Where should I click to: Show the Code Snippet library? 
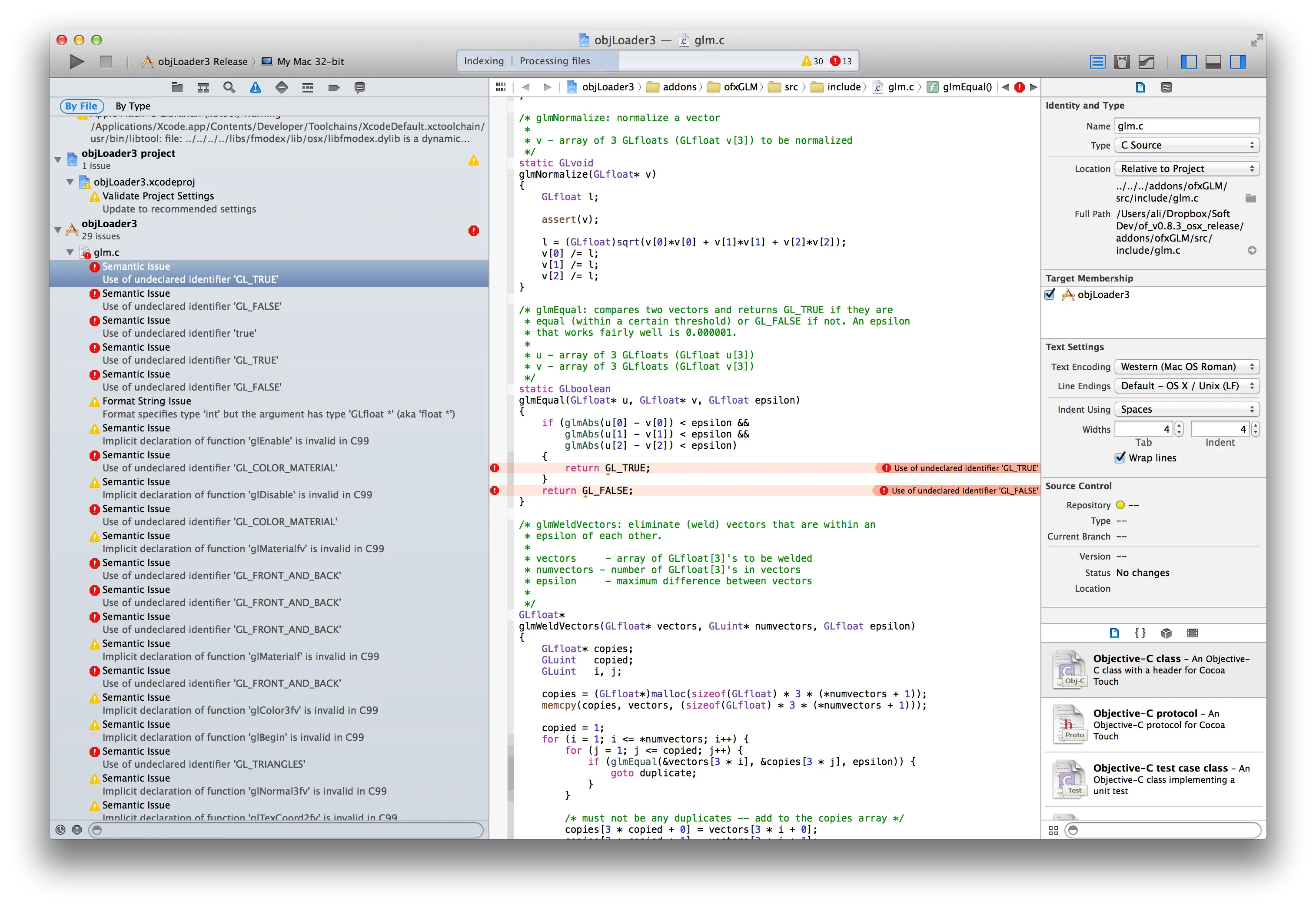point(1140,633)
